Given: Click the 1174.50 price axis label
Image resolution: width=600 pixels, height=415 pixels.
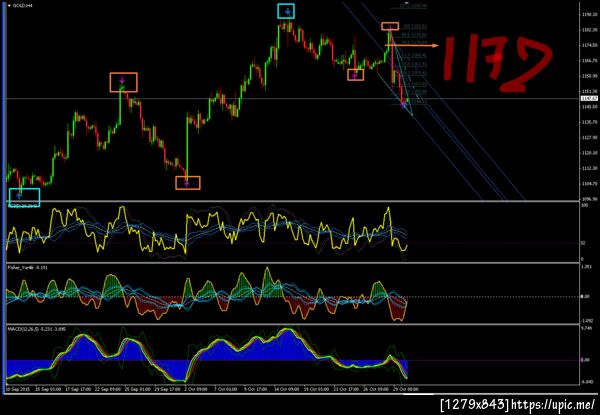Looking at the screenshot, I should [x=590, y=45].
